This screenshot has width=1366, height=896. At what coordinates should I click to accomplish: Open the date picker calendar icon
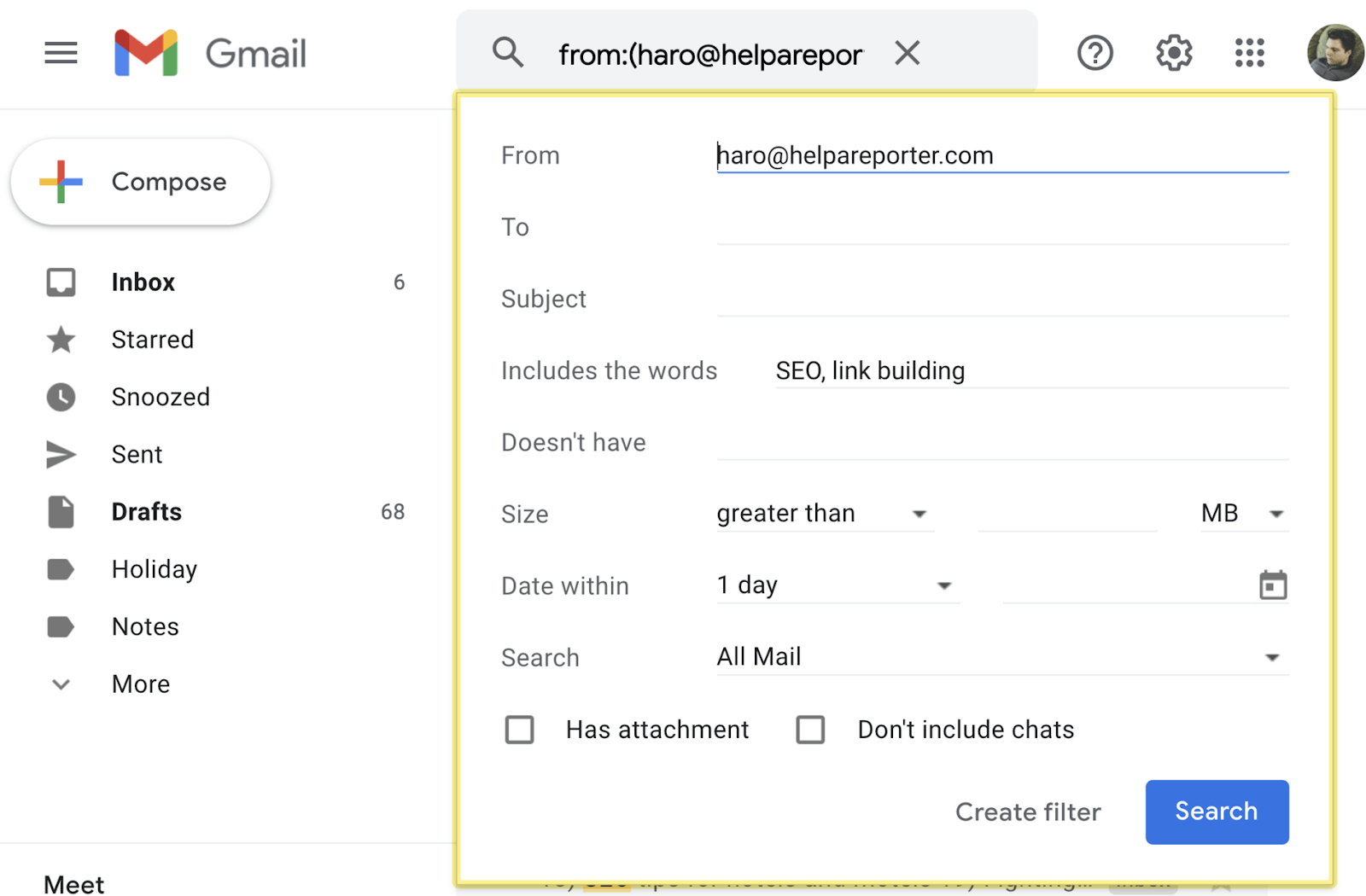click(x=1272, y=585)
